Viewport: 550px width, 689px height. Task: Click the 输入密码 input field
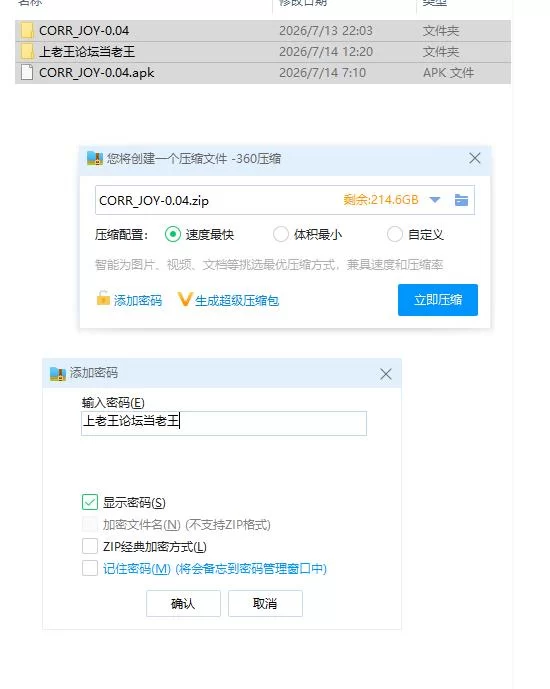pos(224,423)
